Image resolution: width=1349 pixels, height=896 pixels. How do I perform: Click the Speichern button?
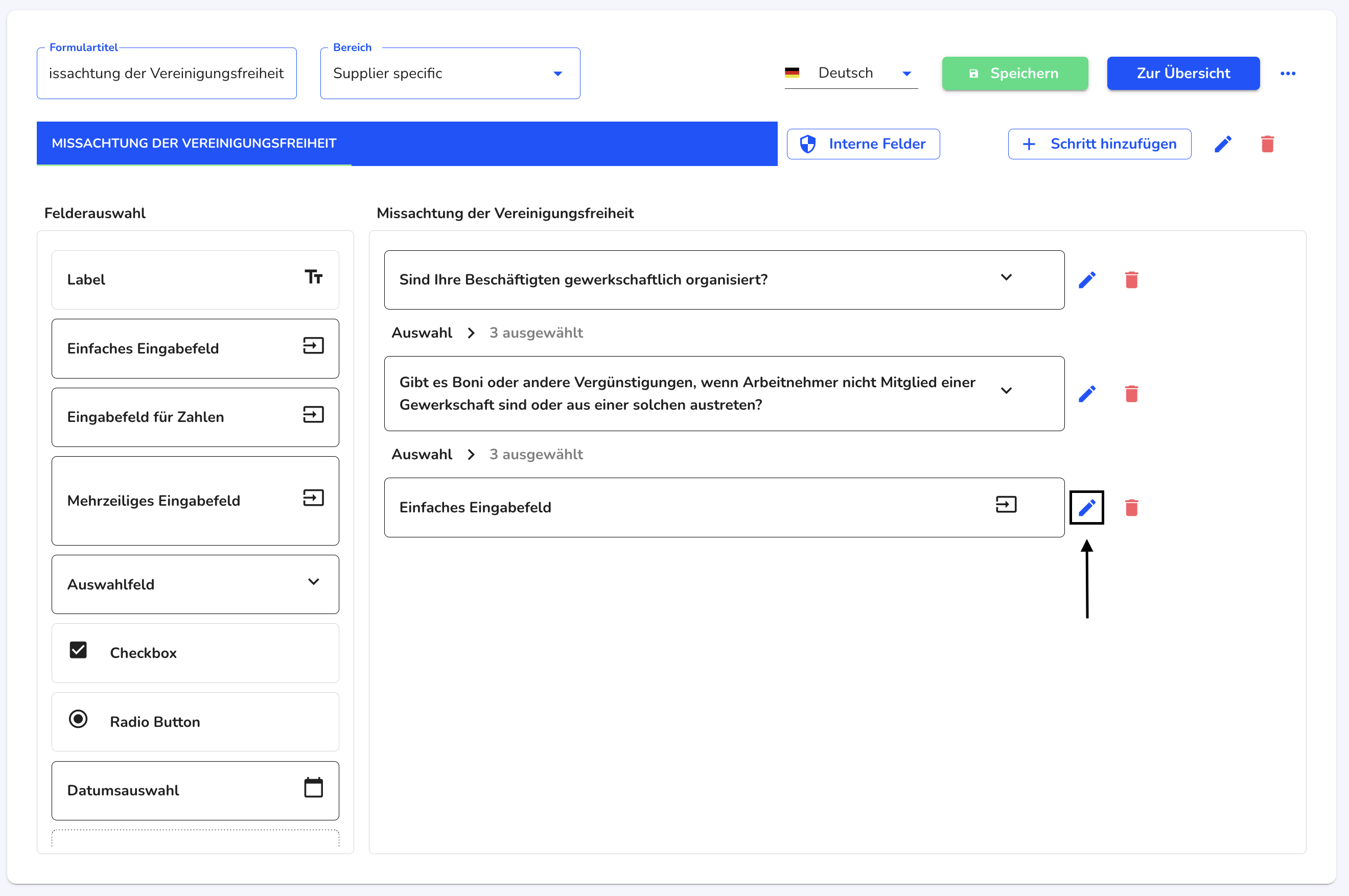tap(1015, 73)
